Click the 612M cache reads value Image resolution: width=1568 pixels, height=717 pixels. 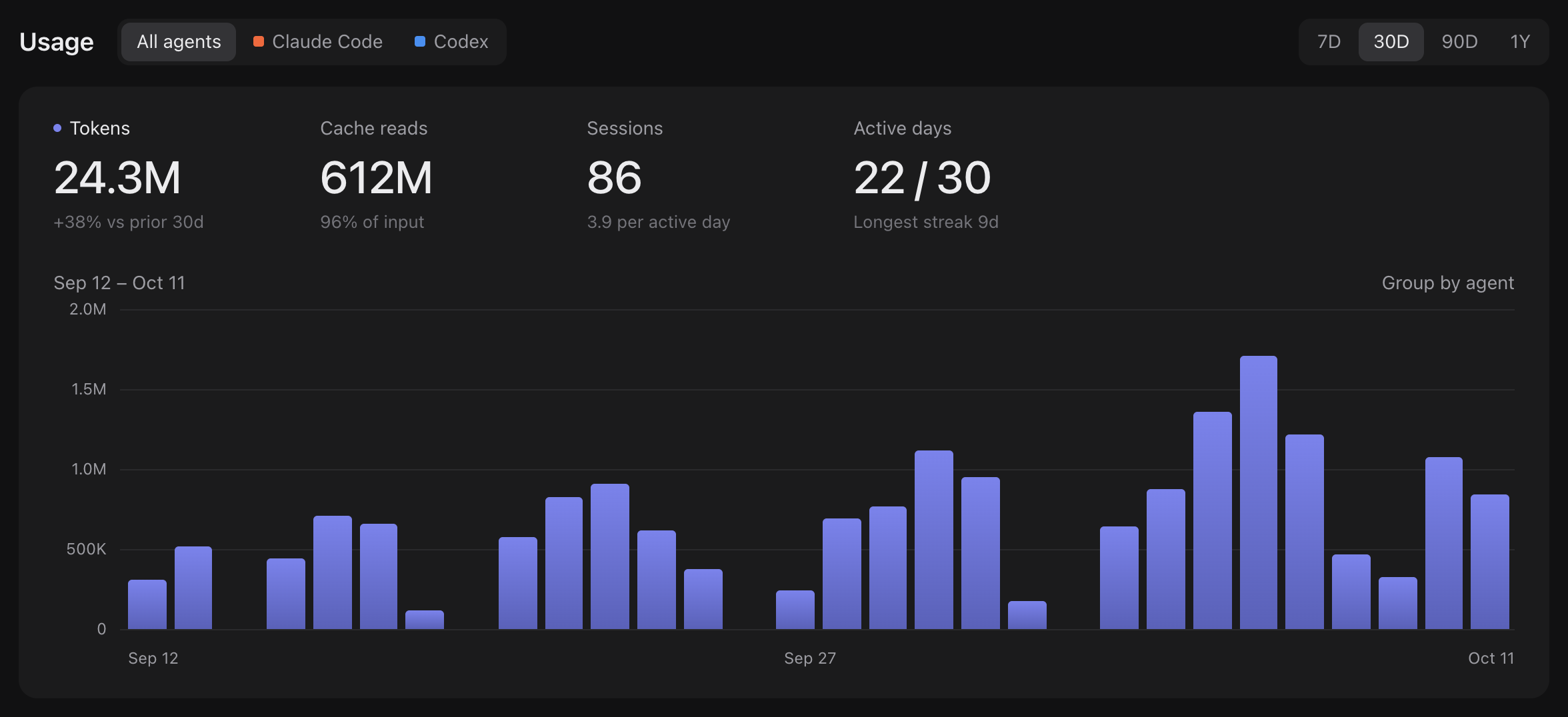click(376, 178)
